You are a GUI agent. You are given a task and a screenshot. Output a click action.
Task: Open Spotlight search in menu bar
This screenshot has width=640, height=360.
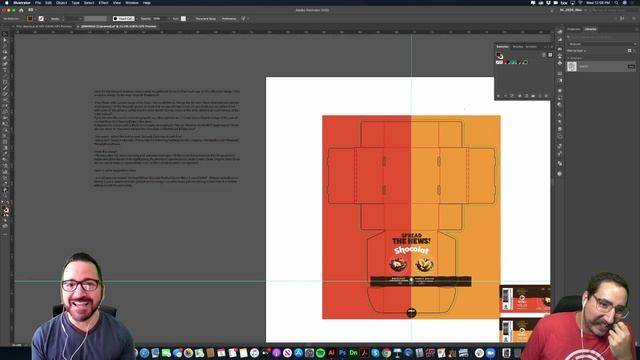[616, 2]
